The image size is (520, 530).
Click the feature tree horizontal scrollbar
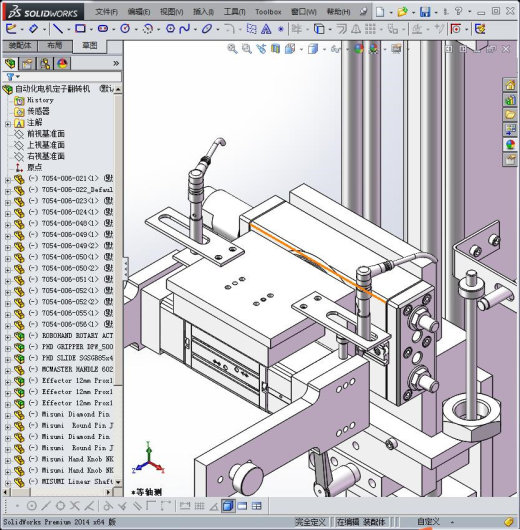point(57,492)
